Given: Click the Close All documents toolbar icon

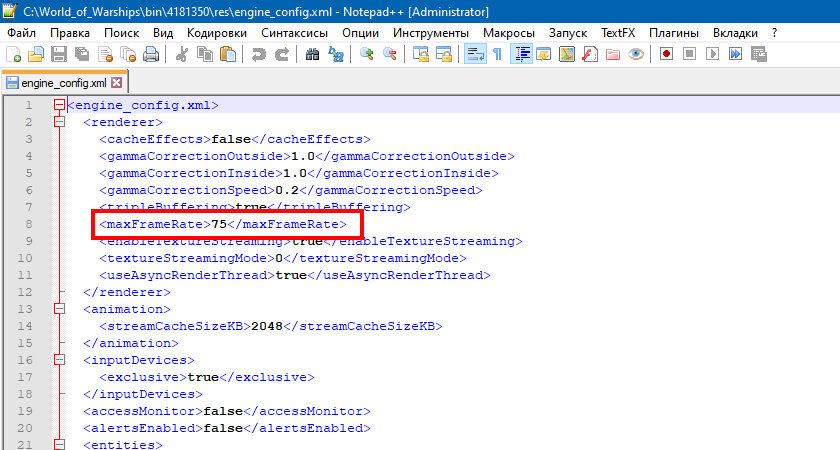Looking at the screenshot, I should pyautogui.click(x=128, y=54).
